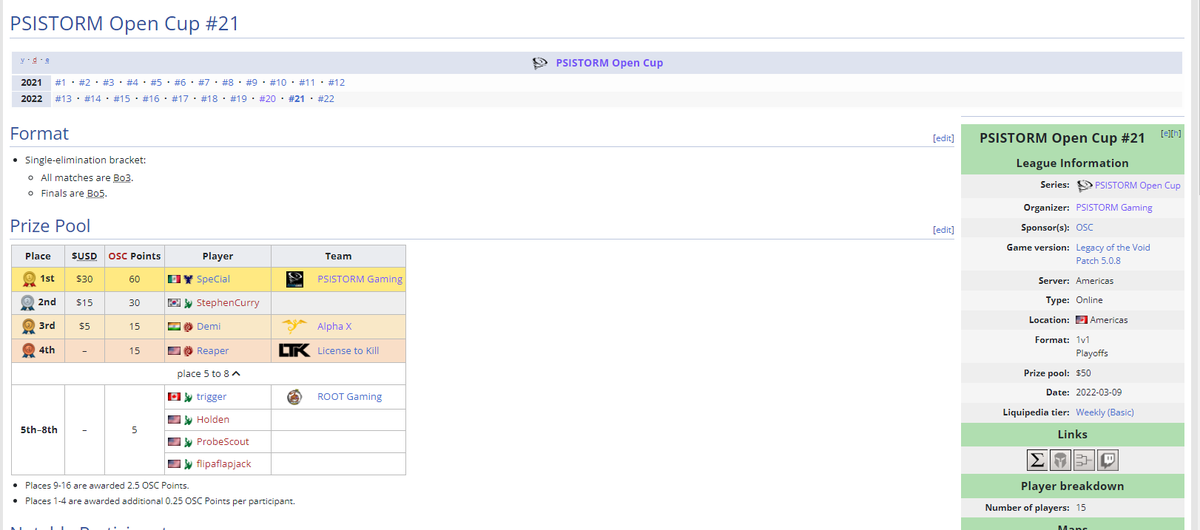
Task: Open the bracket link icon
Action: (x=1084, y=461)
